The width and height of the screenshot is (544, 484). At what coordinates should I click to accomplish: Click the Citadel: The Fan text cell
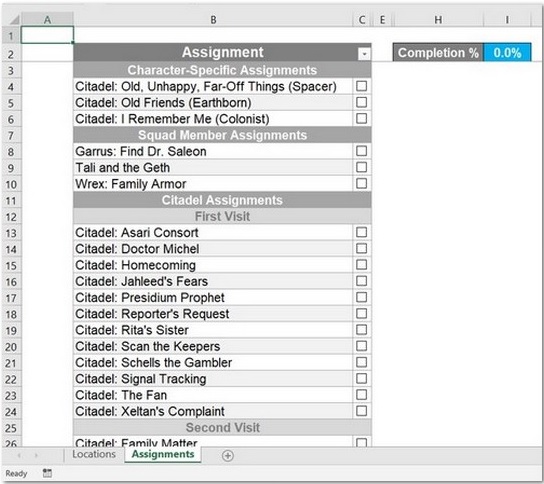point(213,395)
